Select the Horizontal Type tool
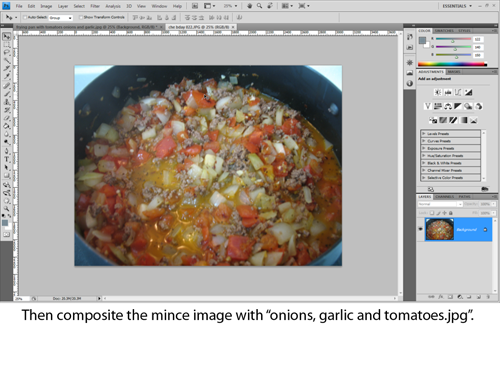Viewport: 500px width, 376px height. coord(7,159)
